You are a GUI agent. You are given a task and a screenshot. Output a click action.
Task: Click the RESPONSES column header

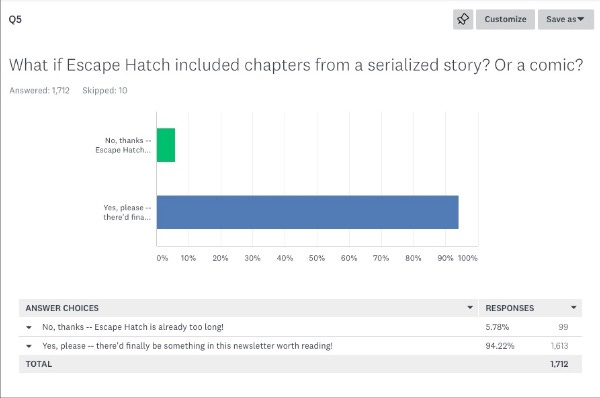510,308
